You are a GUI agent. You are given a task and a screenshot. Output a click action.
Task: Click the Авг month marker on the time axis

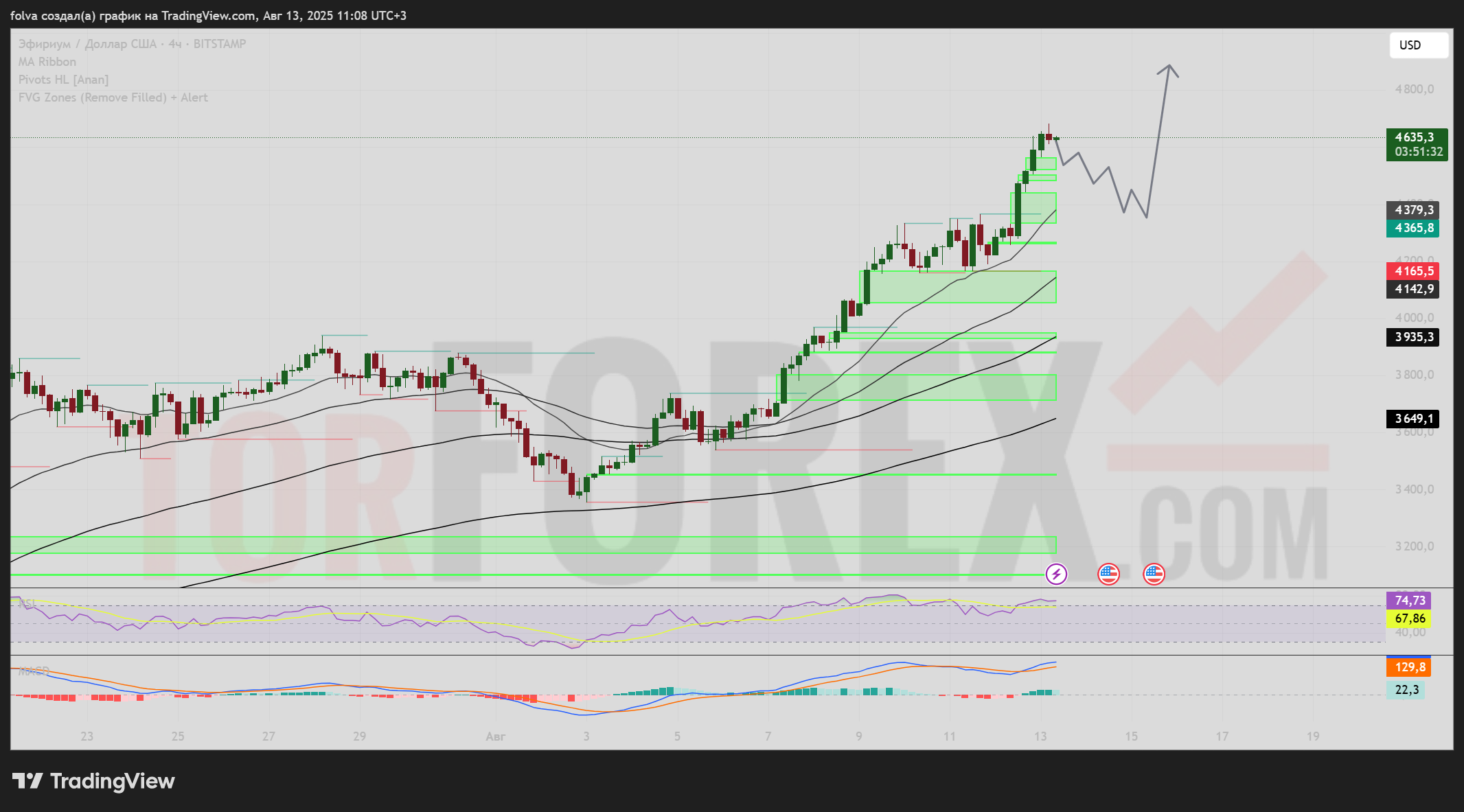[x=495, y=736]
